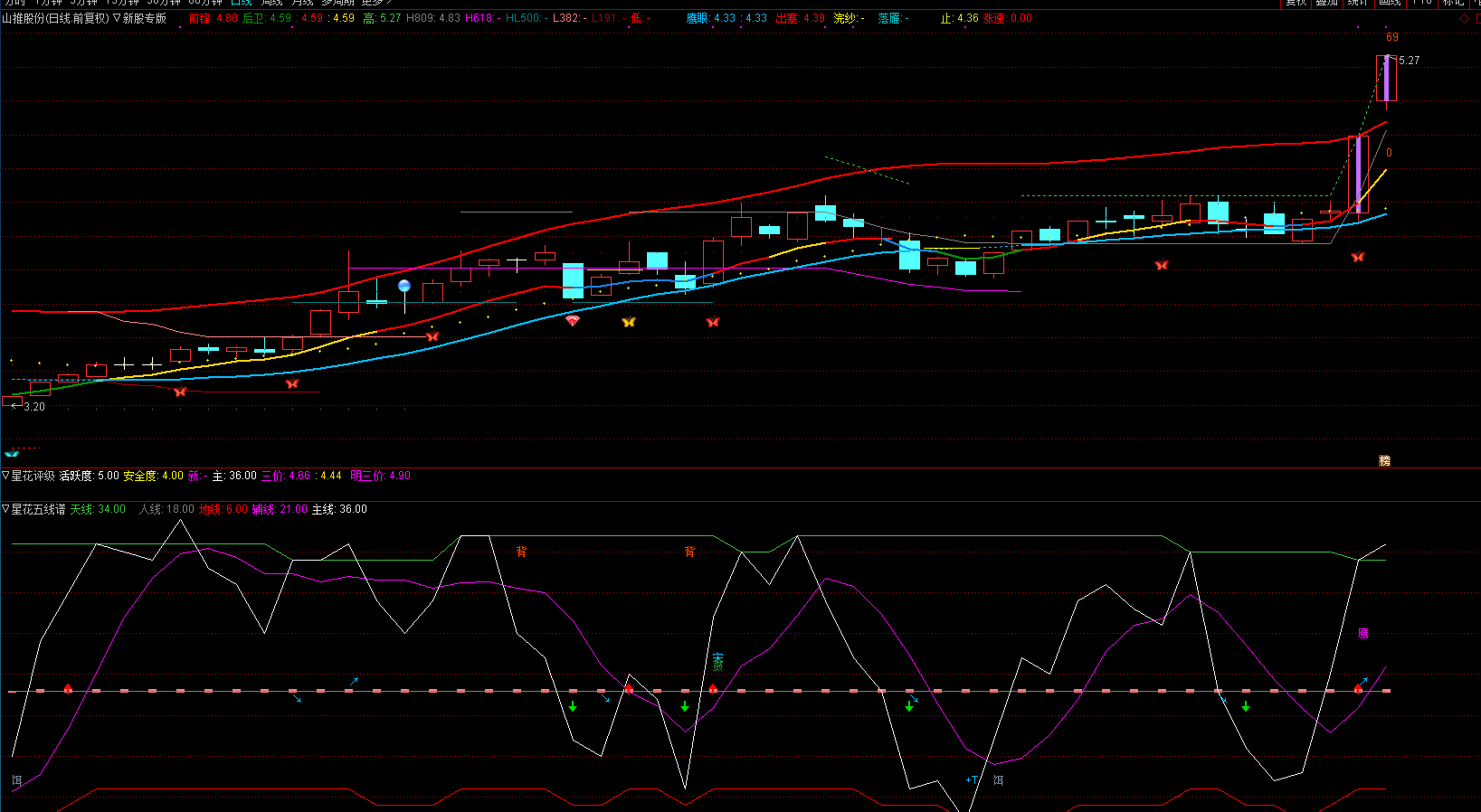
Task: Click the red 69 label above the last candle
Action: (1392, 37)
